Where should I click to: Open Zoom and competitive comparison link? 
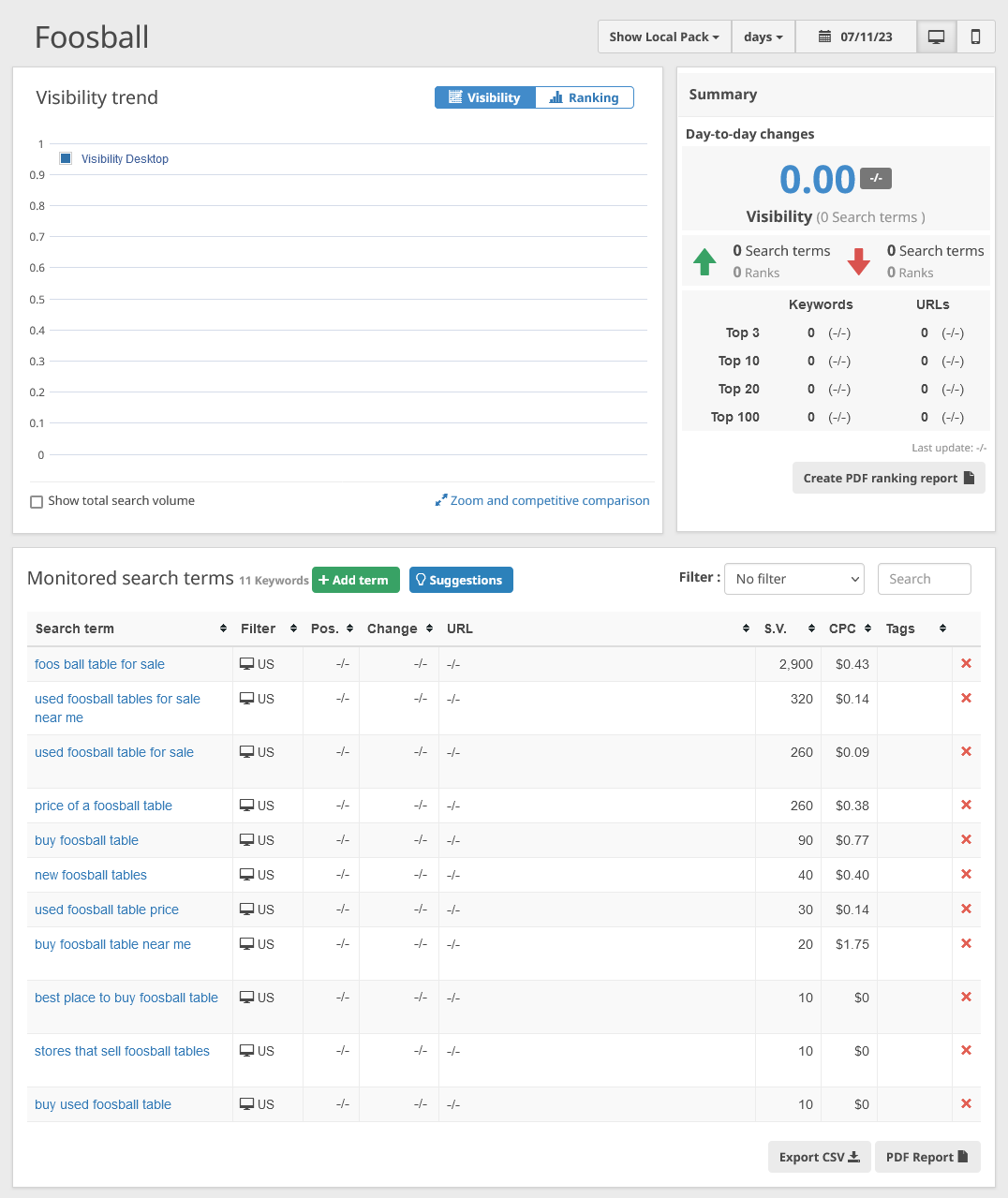coord(542,501)
